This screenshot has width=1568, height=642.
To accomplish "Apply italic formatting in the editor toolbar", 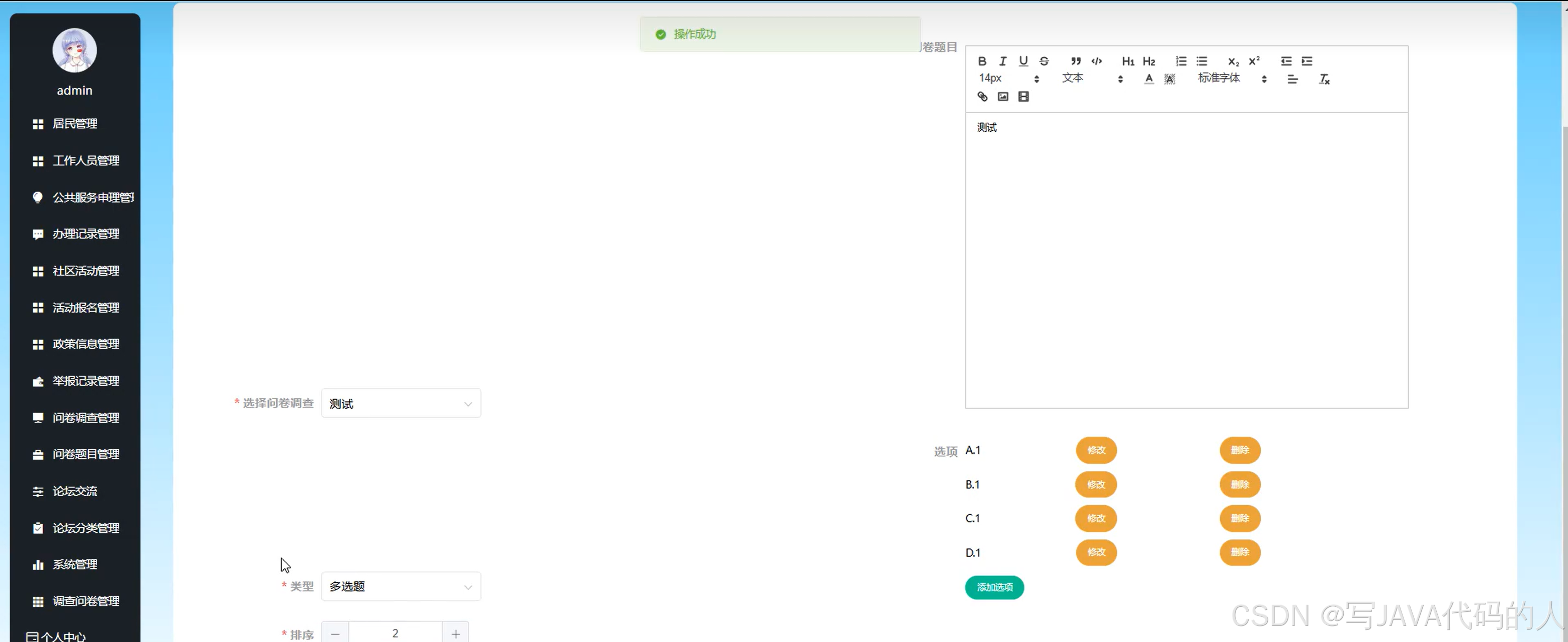I will pos(1003,61).
